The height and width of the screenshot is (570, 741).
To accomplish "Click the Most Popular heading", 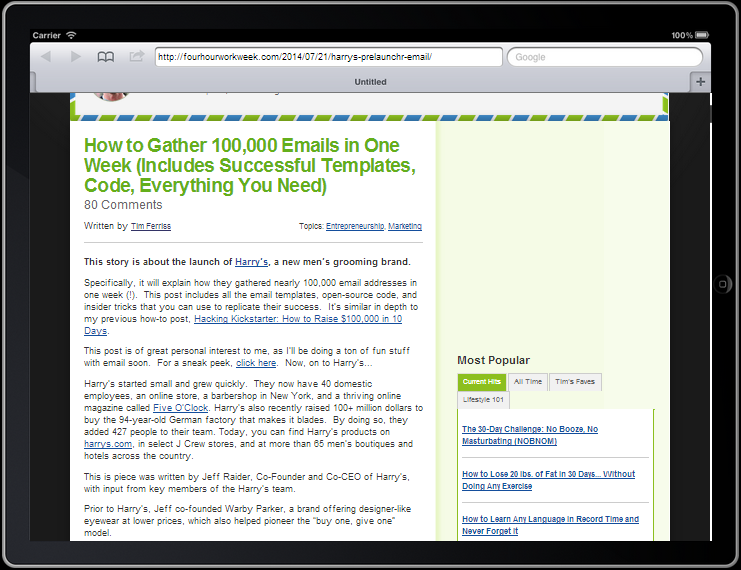I will click(x=493, y=360).
